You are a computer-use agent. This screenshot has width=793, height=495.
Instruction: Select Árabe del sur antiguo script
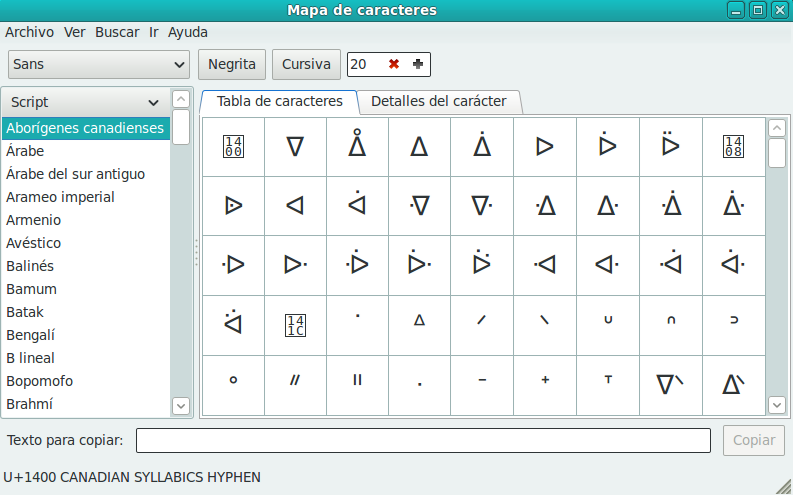[x=85, y=174]
